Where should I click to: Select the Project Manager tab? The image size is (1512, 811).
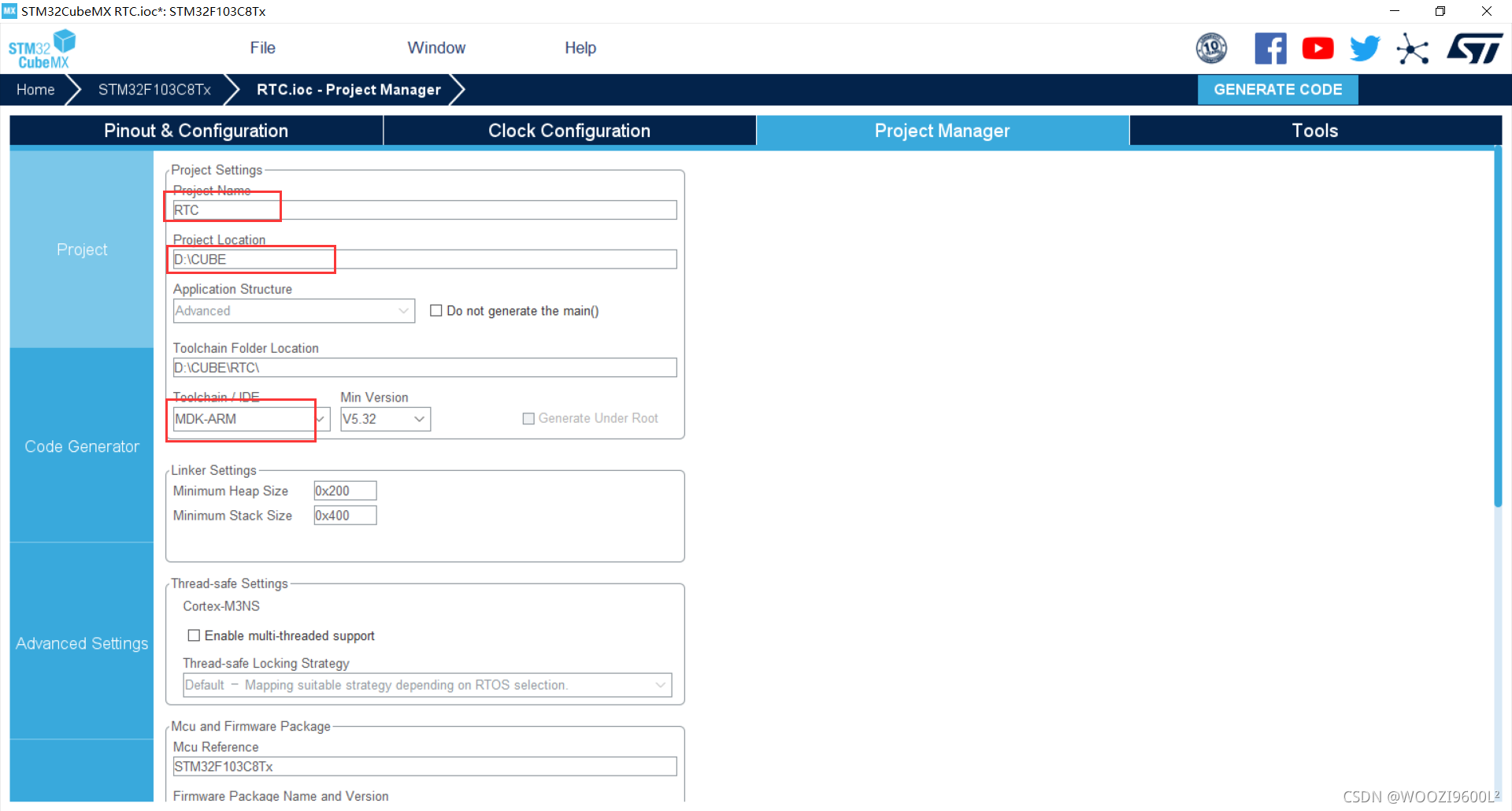coord(942,131)
